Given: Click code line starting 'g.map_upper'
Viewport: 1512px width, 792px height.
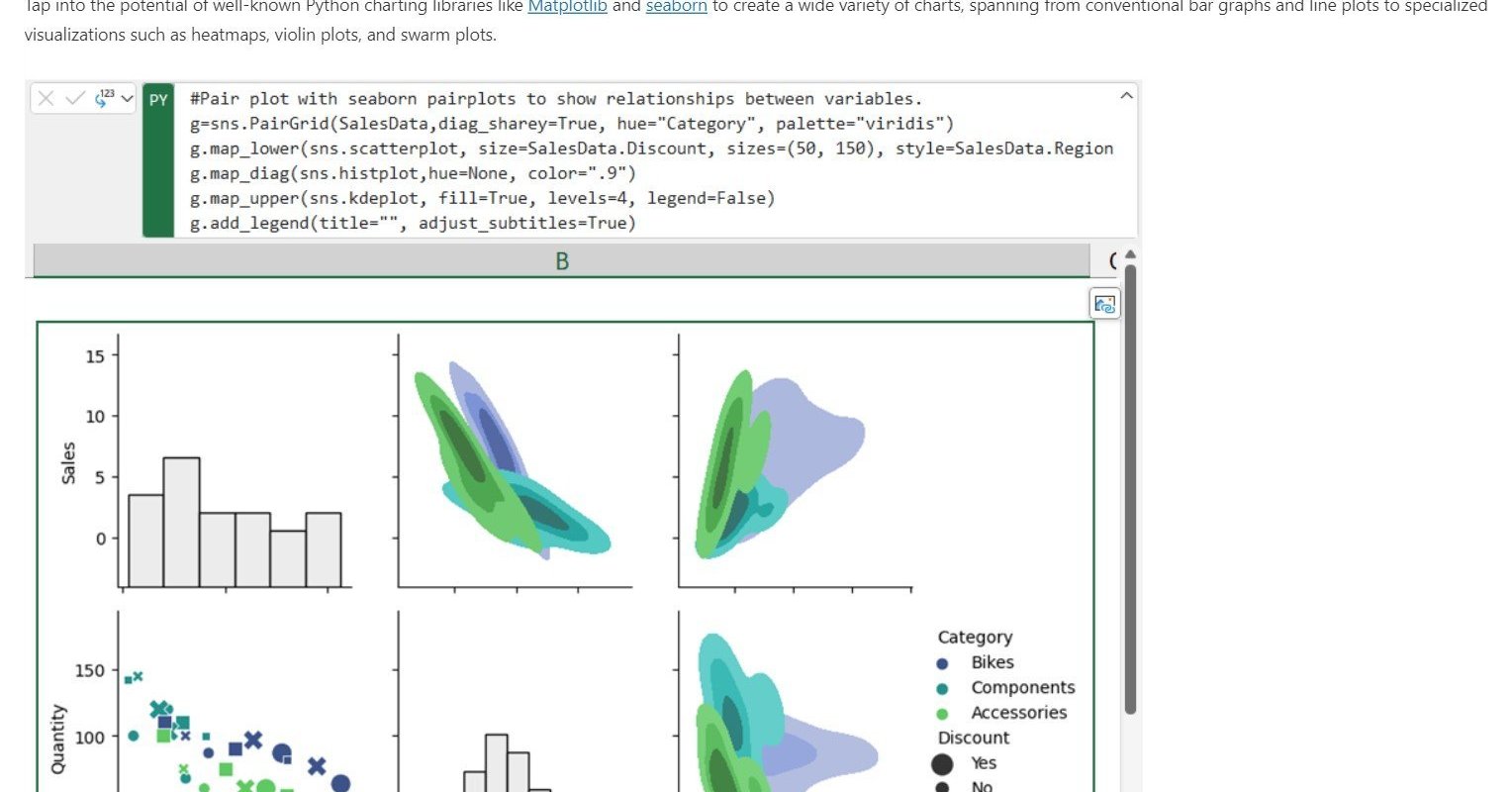Looking at the screenshot, I should [x=482, y=198].
